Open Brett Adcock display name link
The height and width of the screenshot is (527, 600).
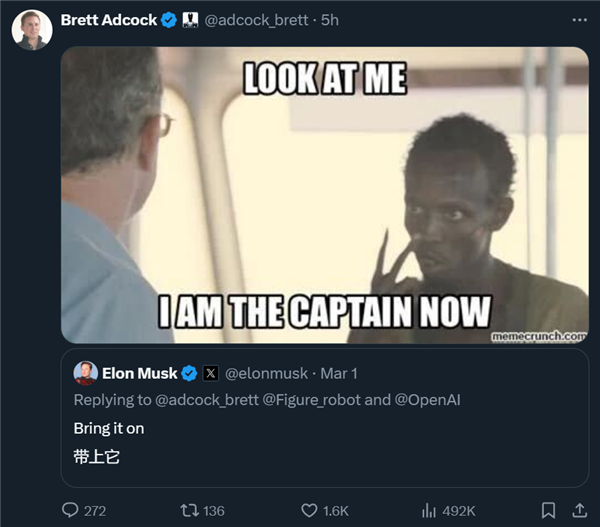click(109, 20)
